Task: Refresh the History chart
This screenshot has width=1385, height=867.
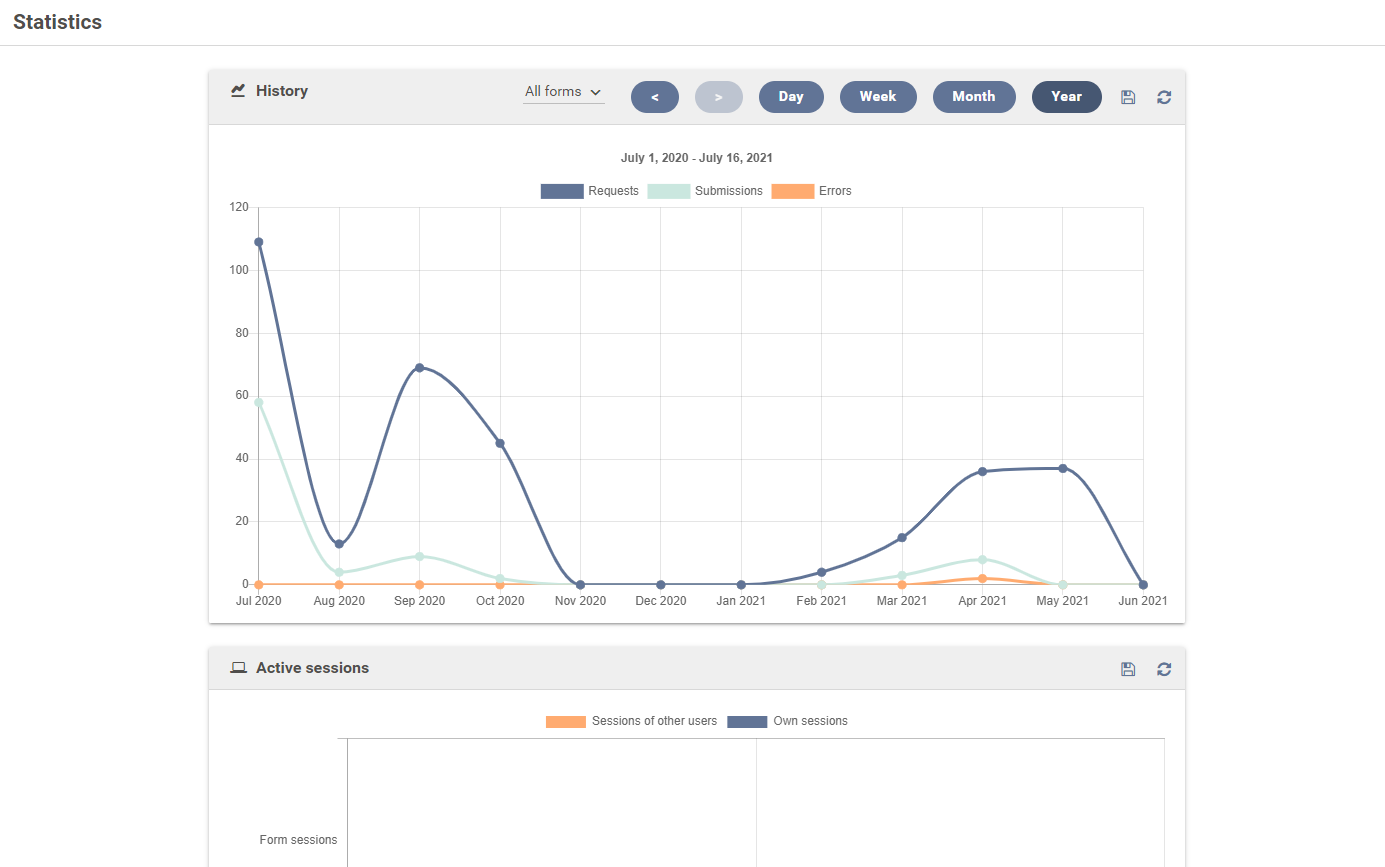Action: (1164, 97)
